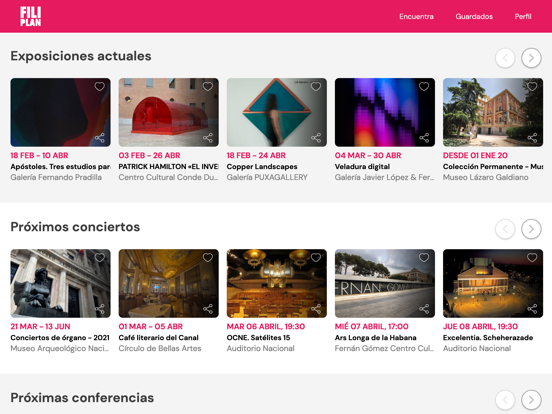Share OCNE. Satélites 15 concert
The image size is (552, 414).
click(x=316, y=309)
